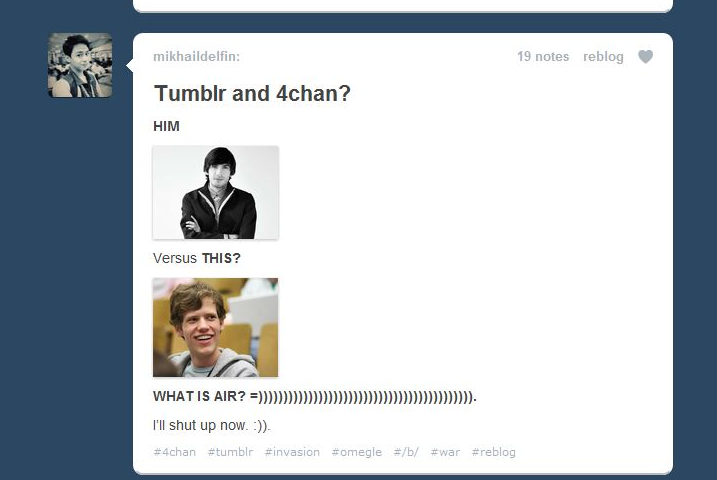This screenshot has width=717, height=480.
Task: Click the speech-bubble pointer beside avatar
Action: tap(129, 66)
